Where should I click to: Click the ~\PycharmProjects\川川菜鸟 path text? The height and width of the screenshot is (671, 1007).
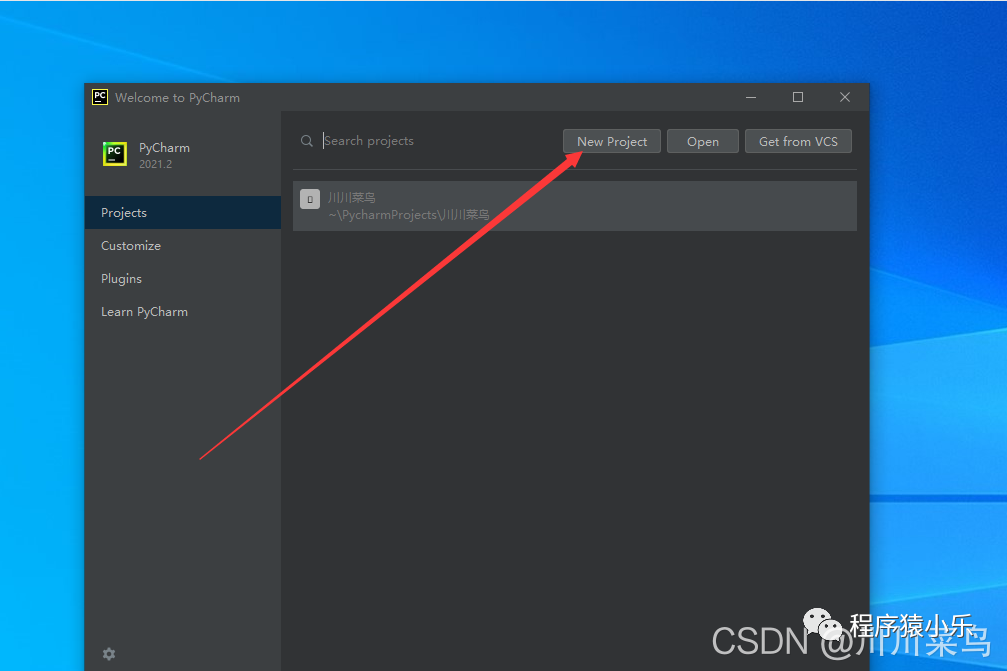click(409, 215)
